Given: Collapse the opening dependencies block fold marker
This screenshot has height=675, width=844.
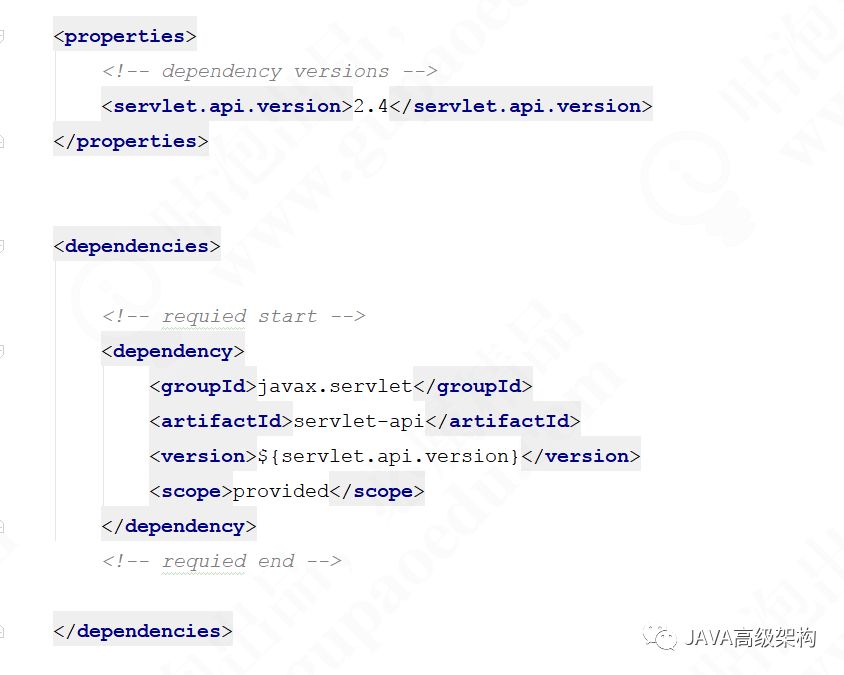Looking at the screenshot, I should coord(2,247).
